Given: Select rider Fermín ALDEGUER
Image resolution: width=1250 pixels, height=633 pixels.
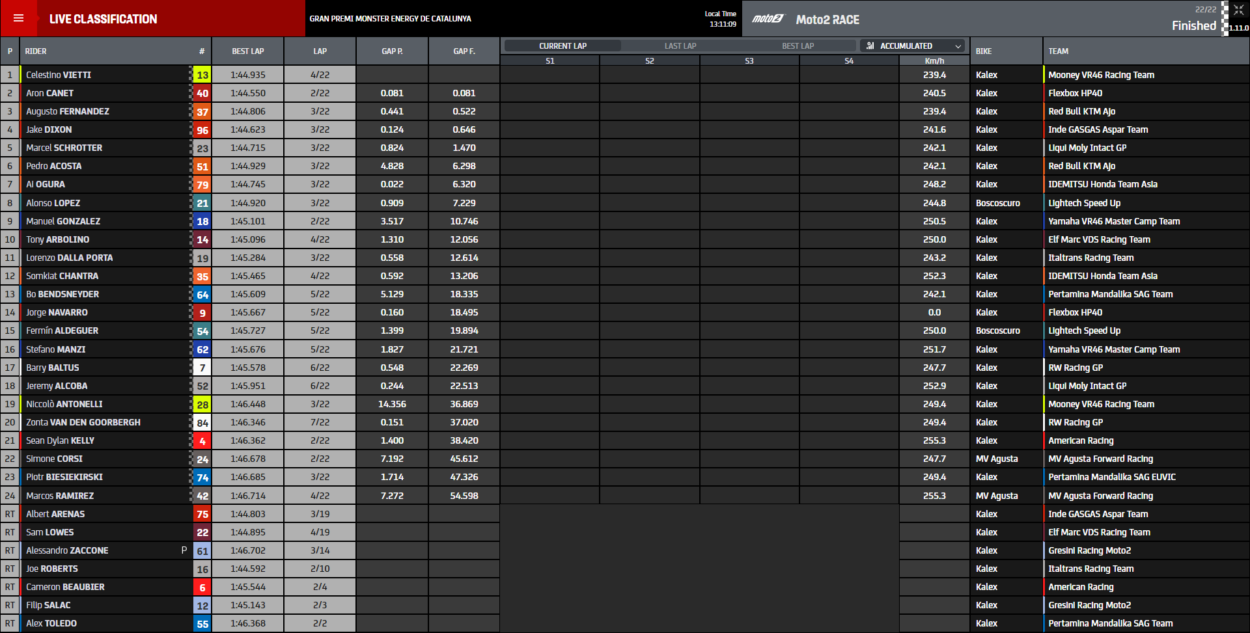Looking at the screenshot, I should 62,331.
